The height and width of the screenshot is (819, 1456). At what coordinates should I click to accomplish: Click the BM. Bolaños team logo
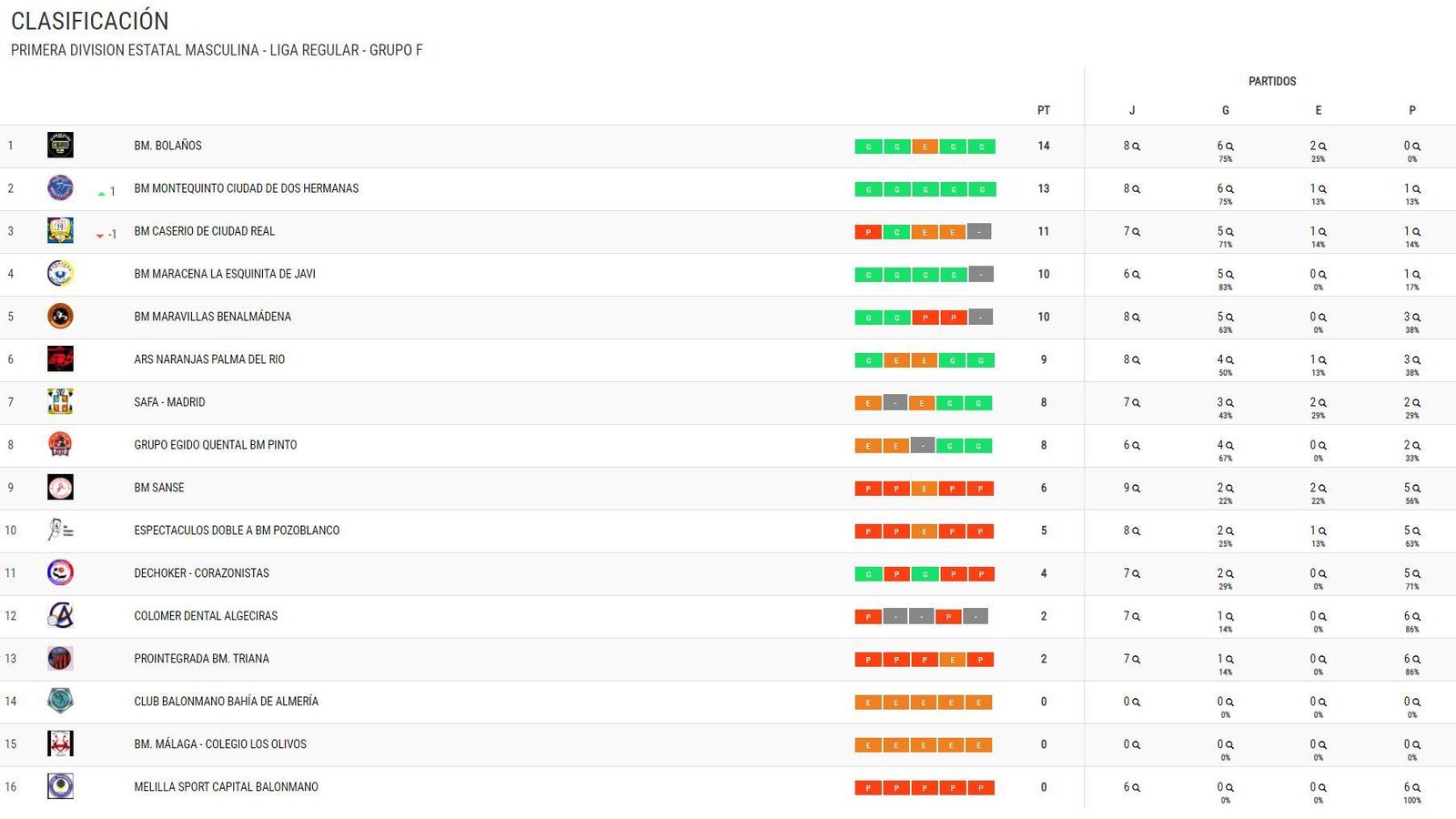click(60, 146)
